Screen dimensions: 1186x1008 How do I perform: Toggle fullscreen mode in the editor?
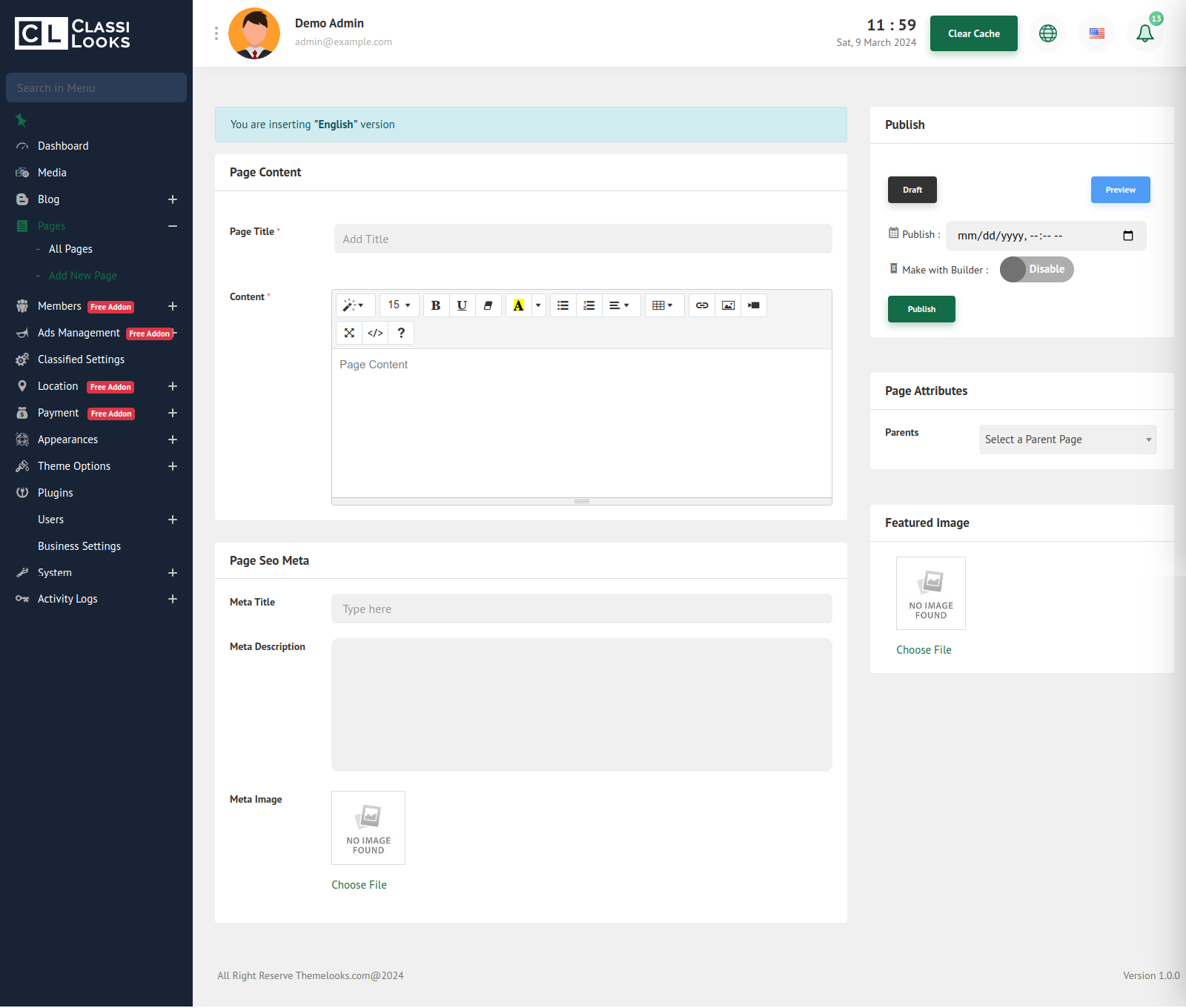349,333
